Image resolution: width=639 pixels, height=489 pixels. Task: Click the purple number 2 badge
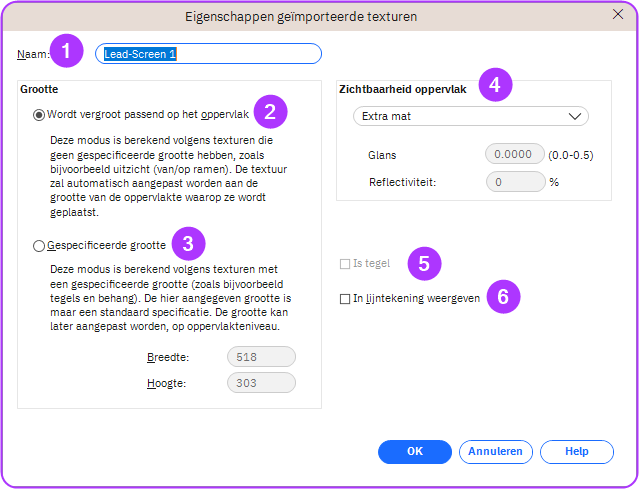pos(270,111)
